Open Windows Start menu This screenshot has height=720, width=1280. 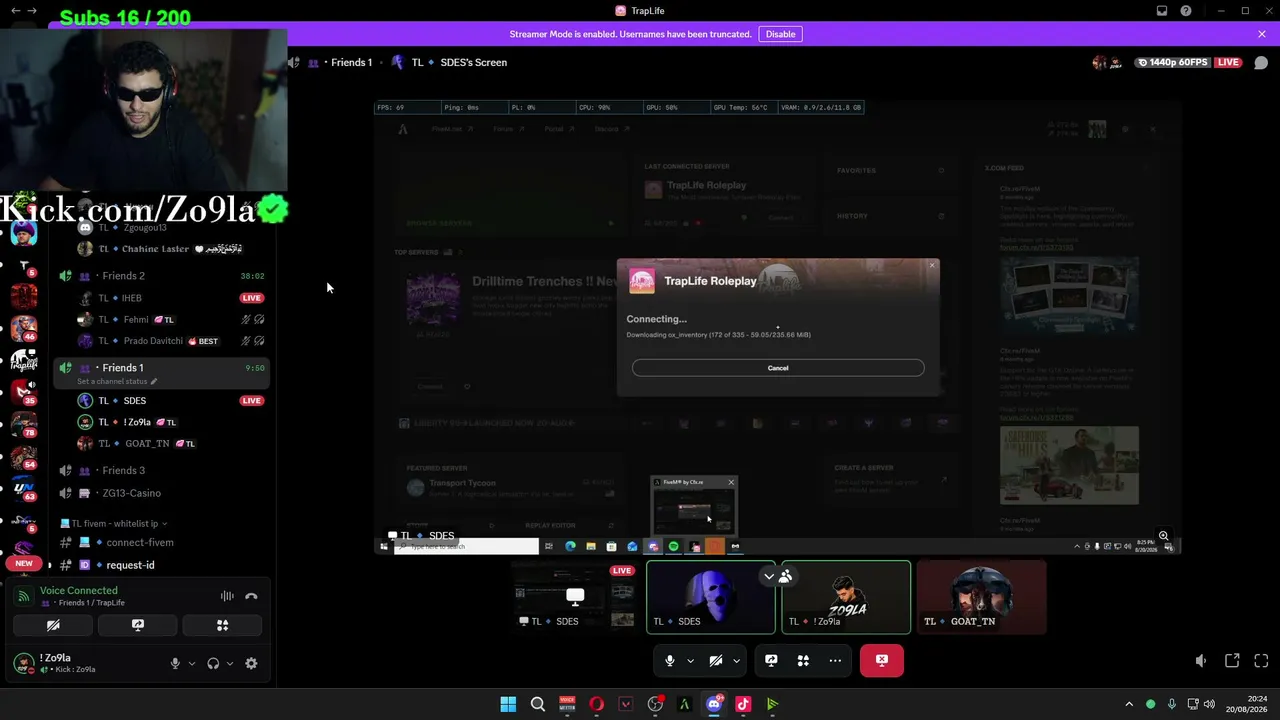[508, 704]
